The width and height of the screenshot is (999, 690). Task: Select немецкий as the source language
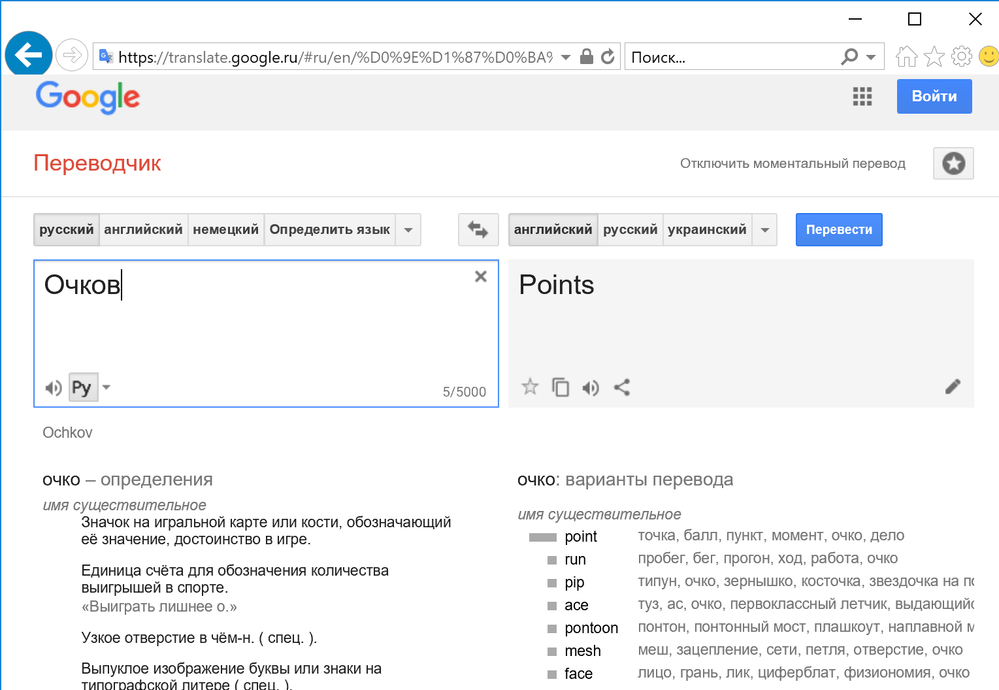[x=226, y=230]
